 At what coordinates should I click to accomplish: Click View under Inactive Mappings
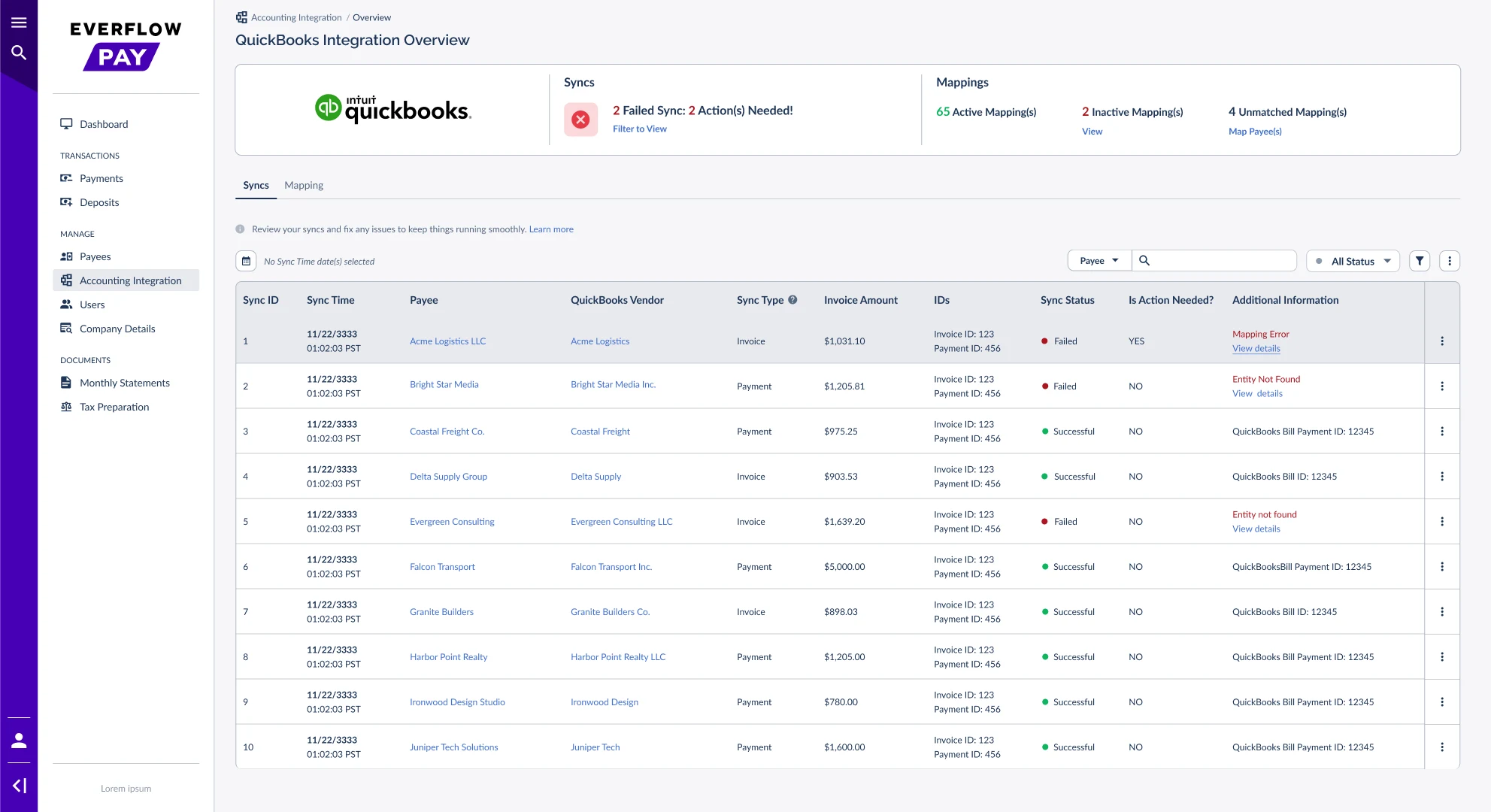(x=1092, y=132)
